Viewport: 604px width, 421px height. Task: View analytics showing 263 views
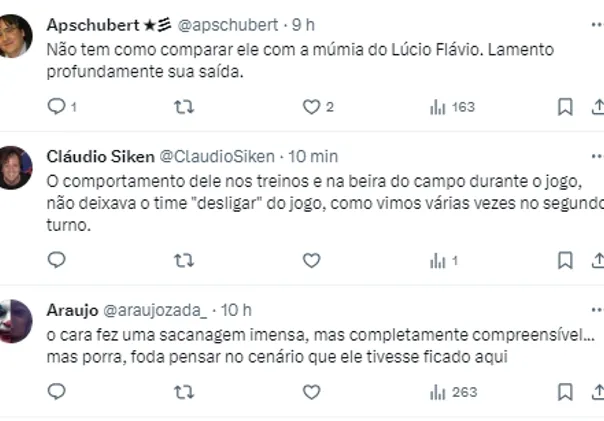pyautogui.click(x=452, y=392)
